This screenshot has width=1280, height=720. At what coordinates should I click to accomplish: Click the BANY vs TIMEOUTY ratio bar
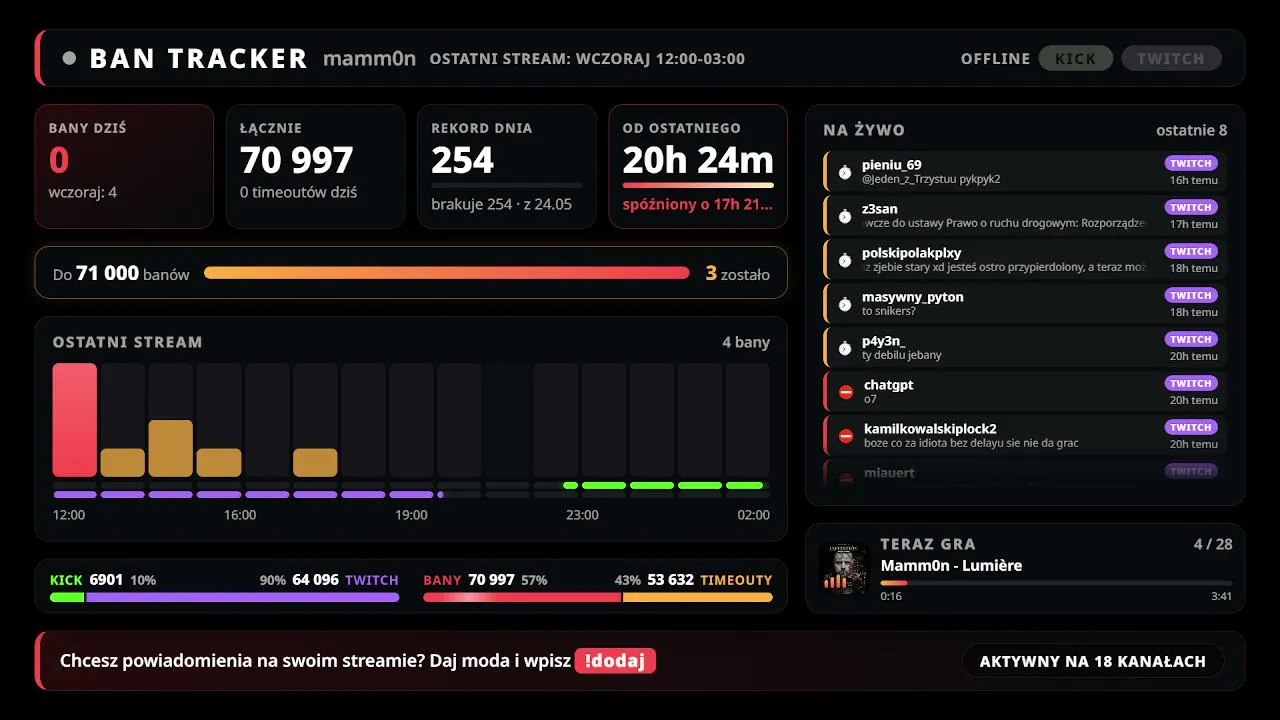(x=598, y=597)
